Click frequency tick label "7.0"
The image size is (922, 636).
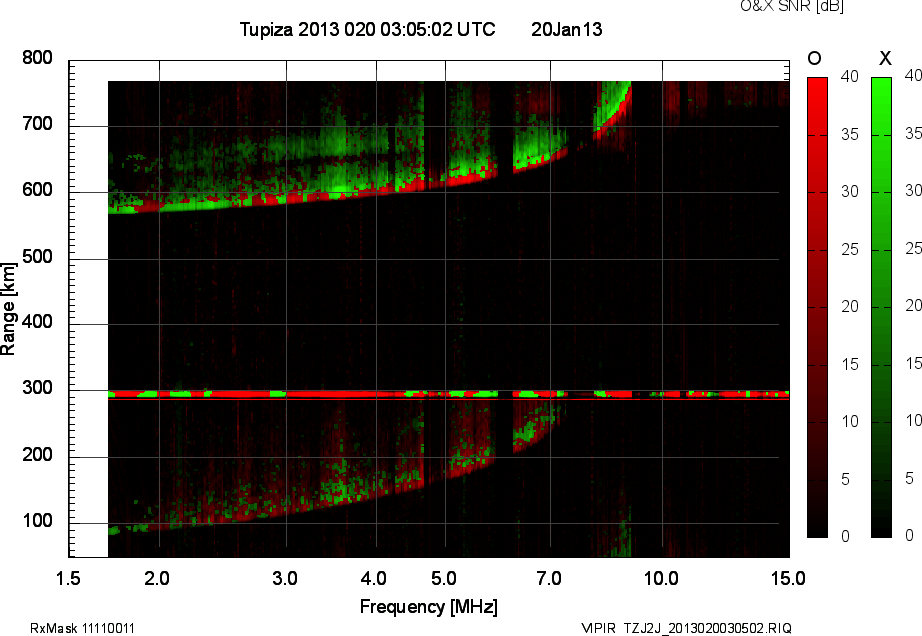(549, 578)
